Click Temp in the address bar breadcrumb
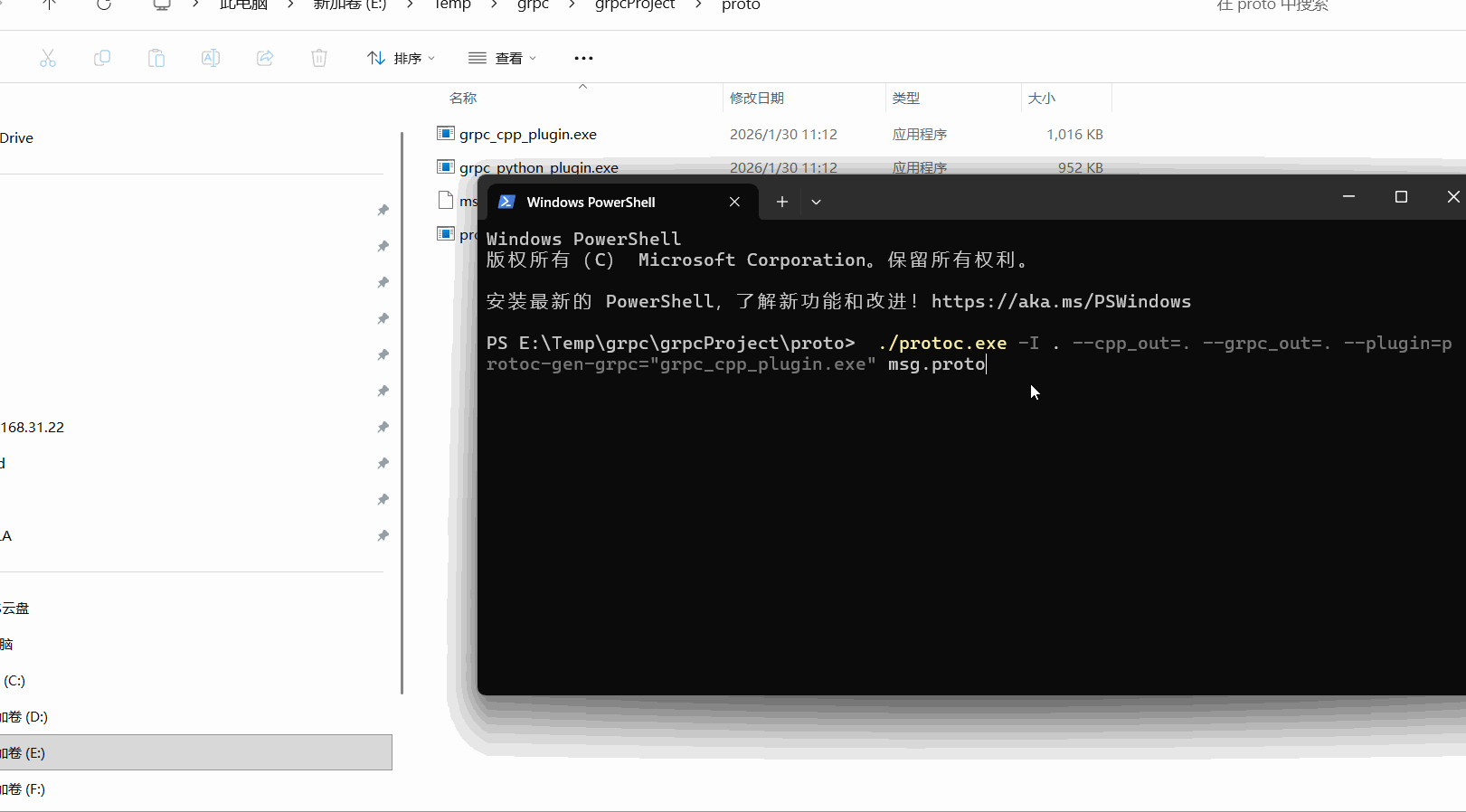Viewport: 1466px width, 812px height. pyautogui.click(x=452, y=5)
